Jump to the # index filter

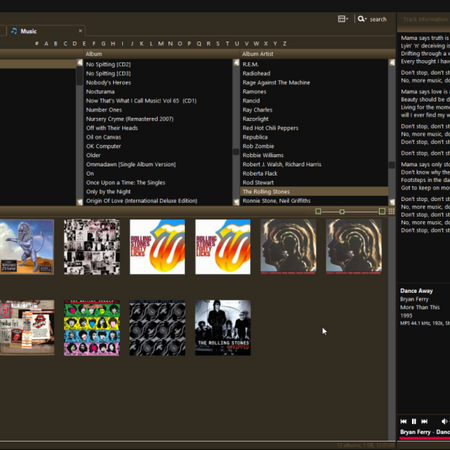[37, 43]
